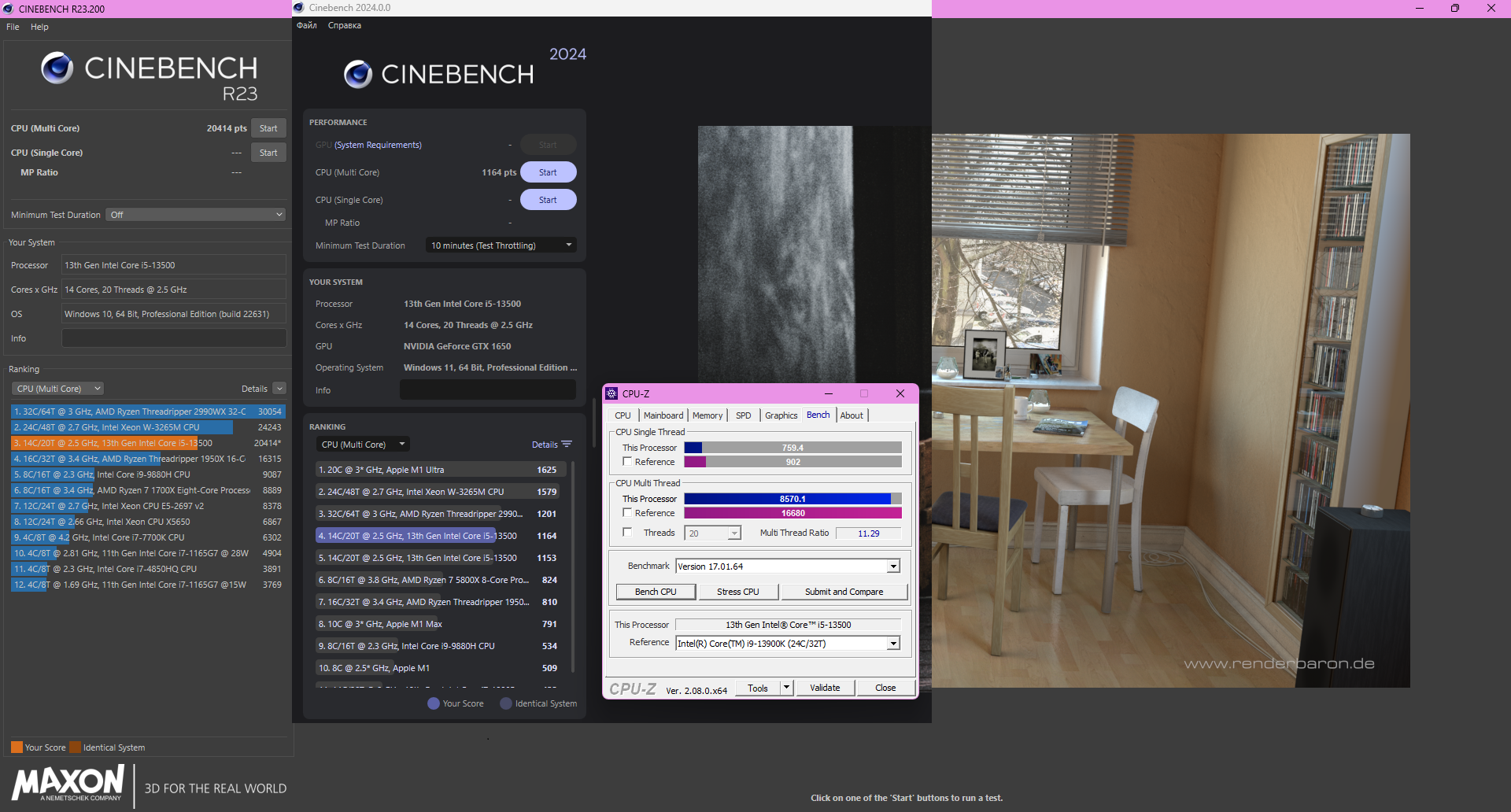This screenshot has height=812, width=1511.
Task: Start the R23 CPU (Single Core) test
Action: tap(268, 153)
